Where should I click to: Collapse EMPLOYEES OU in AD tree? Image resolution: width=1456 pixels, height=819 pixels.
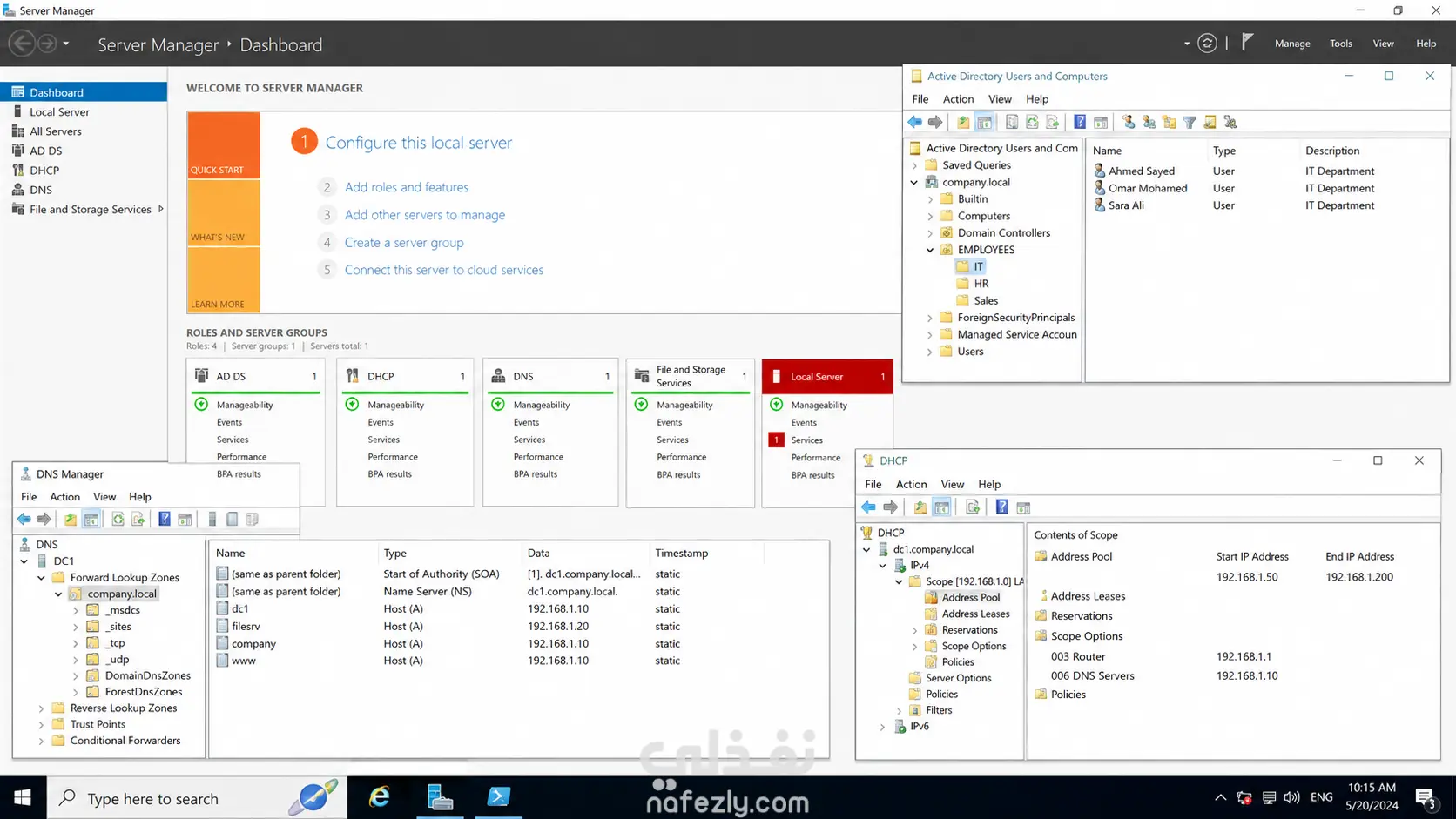[930, 251]
